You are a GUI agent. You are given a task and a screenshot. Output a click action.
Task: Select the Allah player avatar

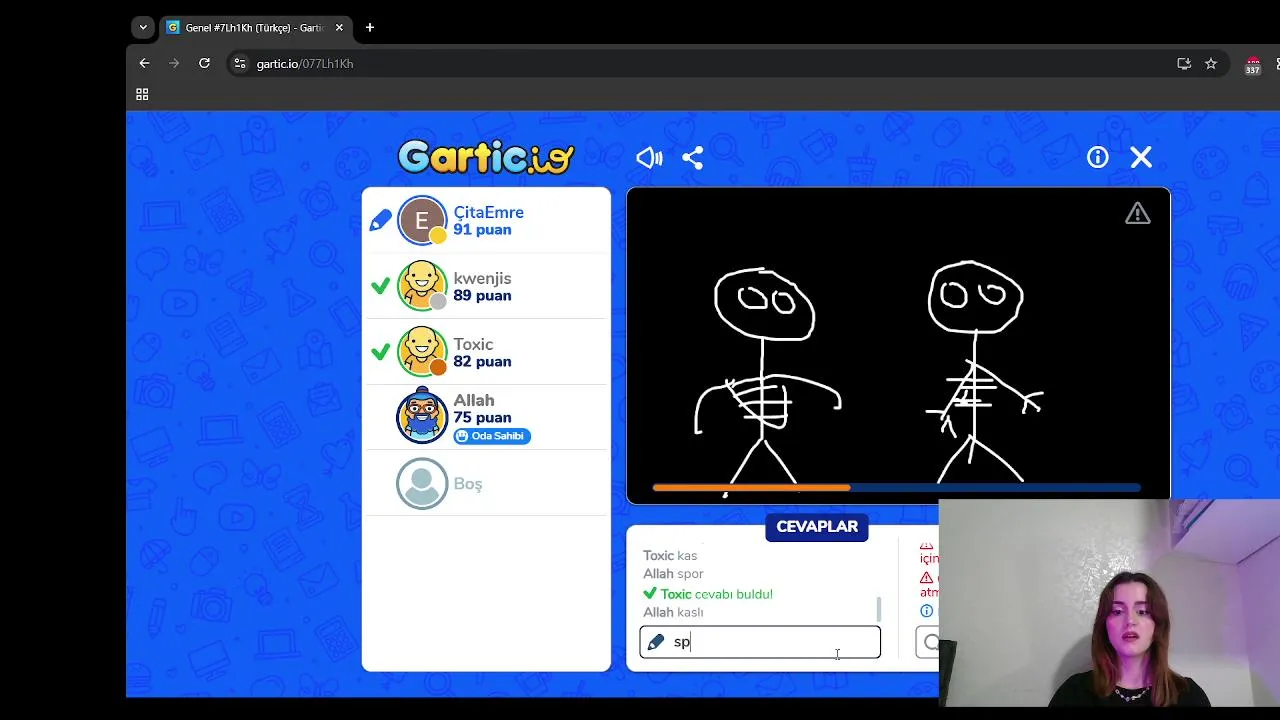coord(422,415)
